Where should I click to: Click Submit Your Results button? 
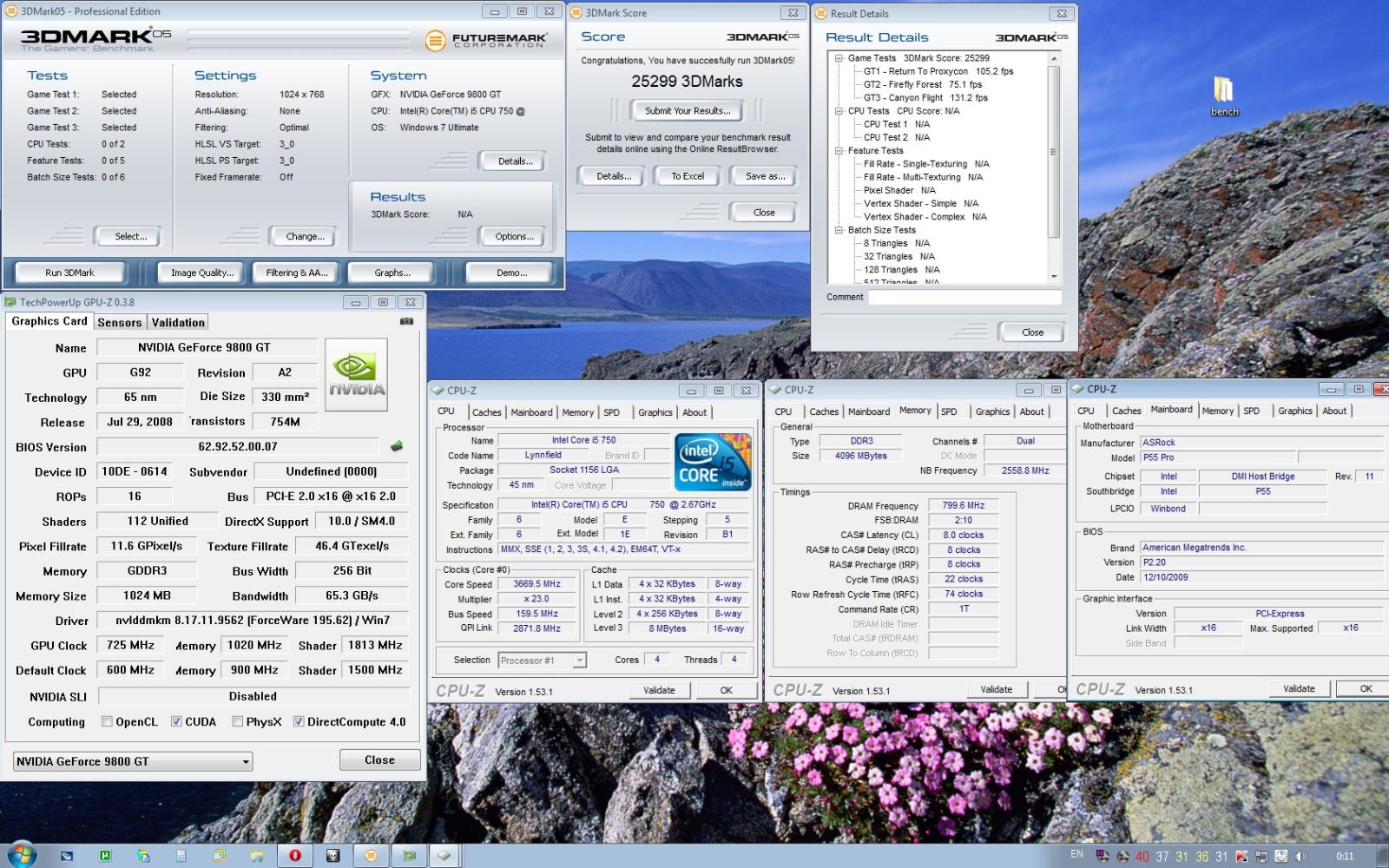pos(688,111)
